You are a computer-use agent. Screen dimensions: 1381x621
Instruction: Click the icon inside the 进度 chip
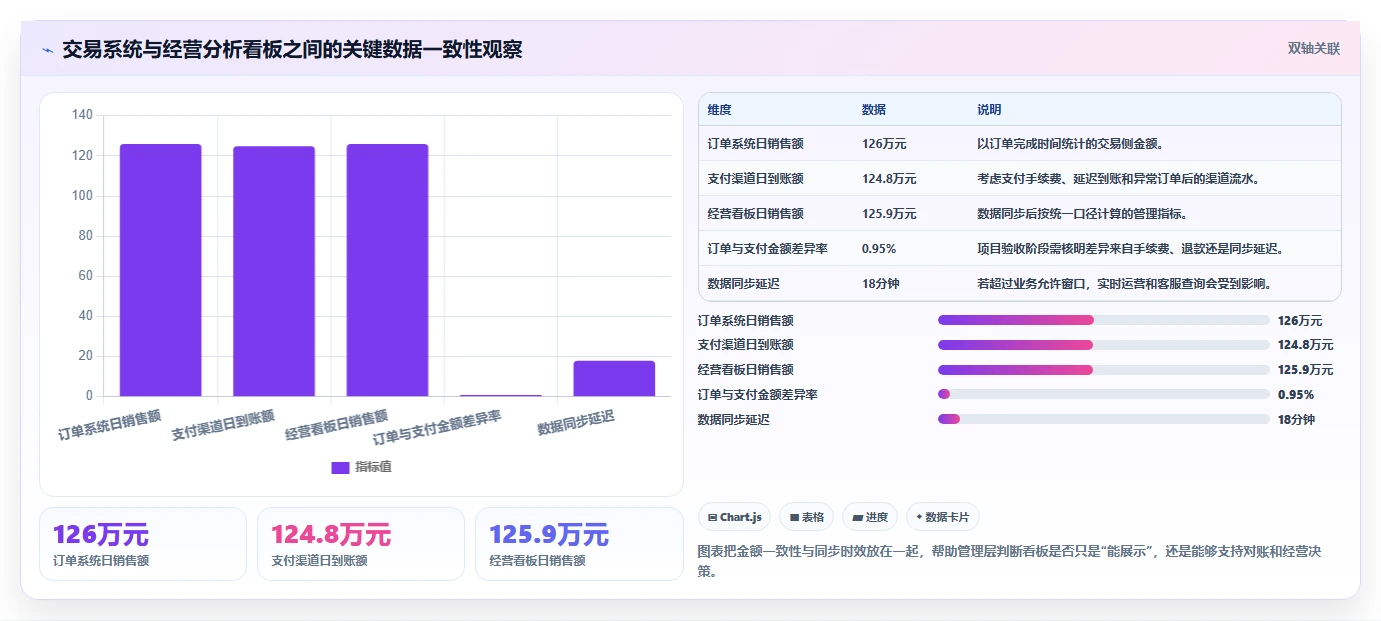[858, 518]
